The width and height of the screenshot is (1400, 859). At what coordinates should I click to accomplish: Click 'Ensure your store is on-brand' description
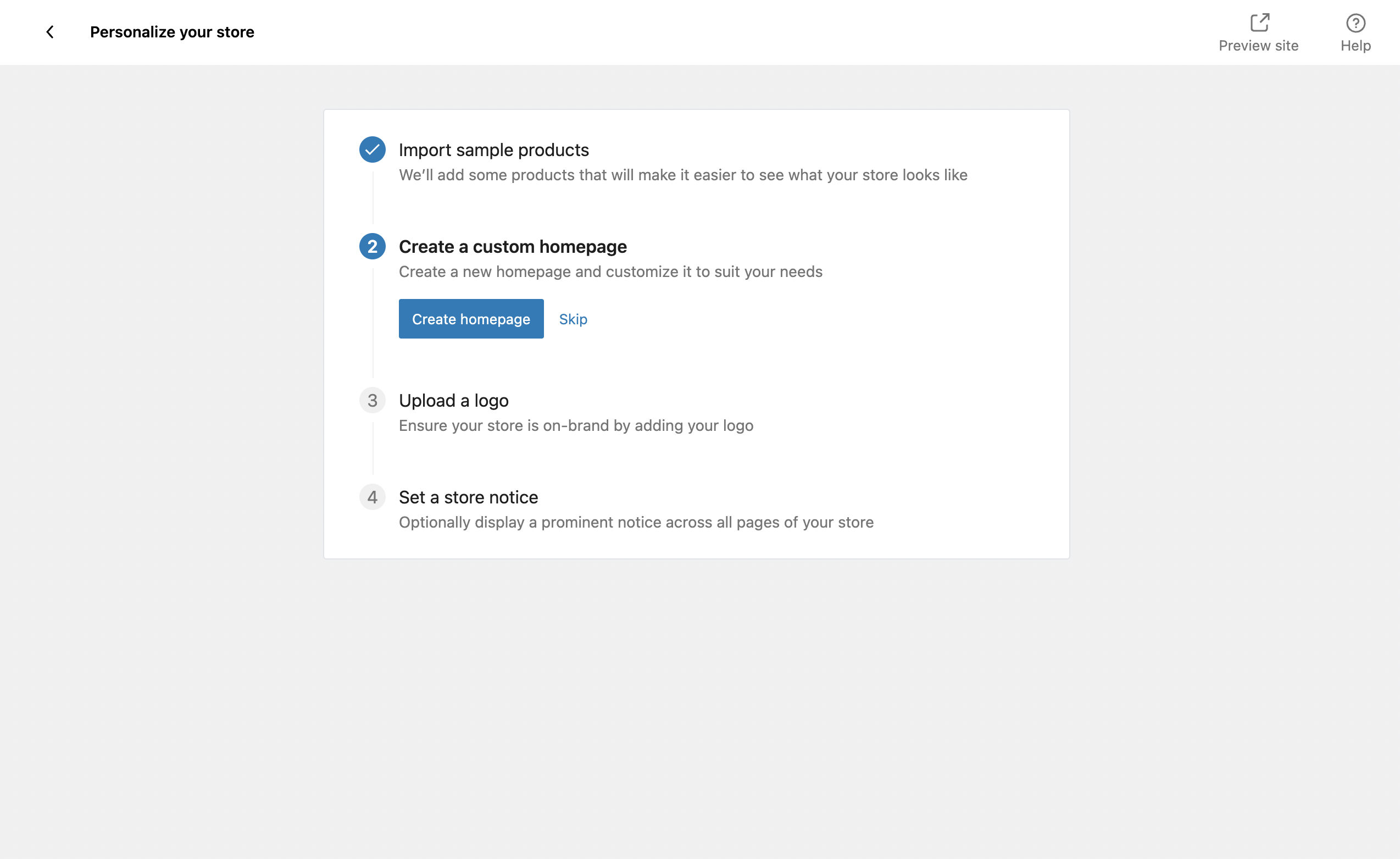pos(576,425)
